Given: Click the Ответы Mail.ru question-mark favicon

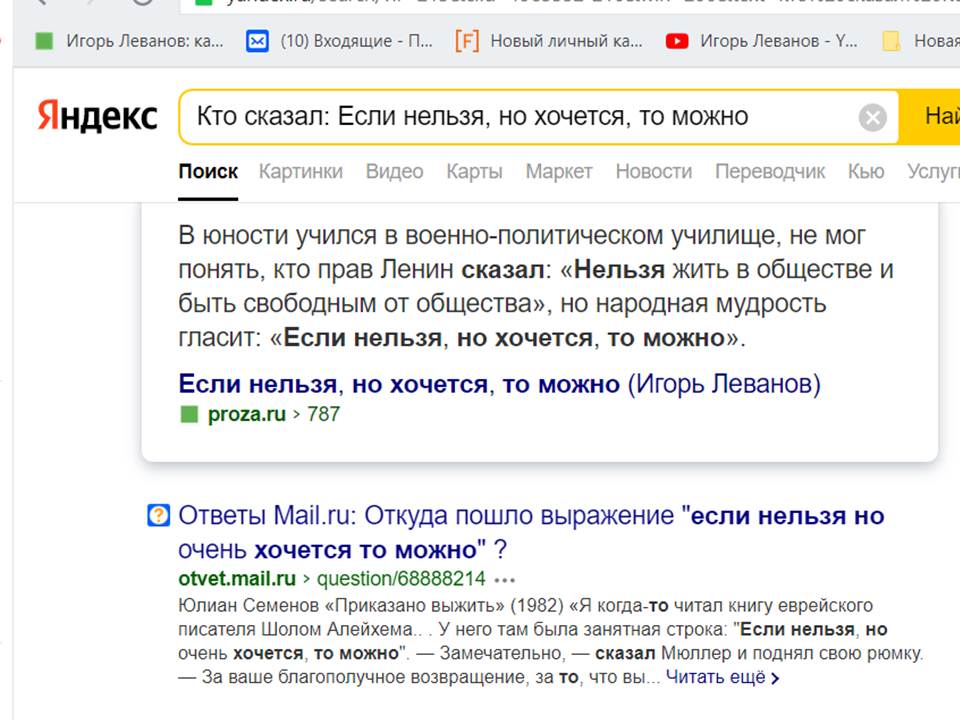Looking at the screenshot, I should pyautogui.click(x=159, y=515).
